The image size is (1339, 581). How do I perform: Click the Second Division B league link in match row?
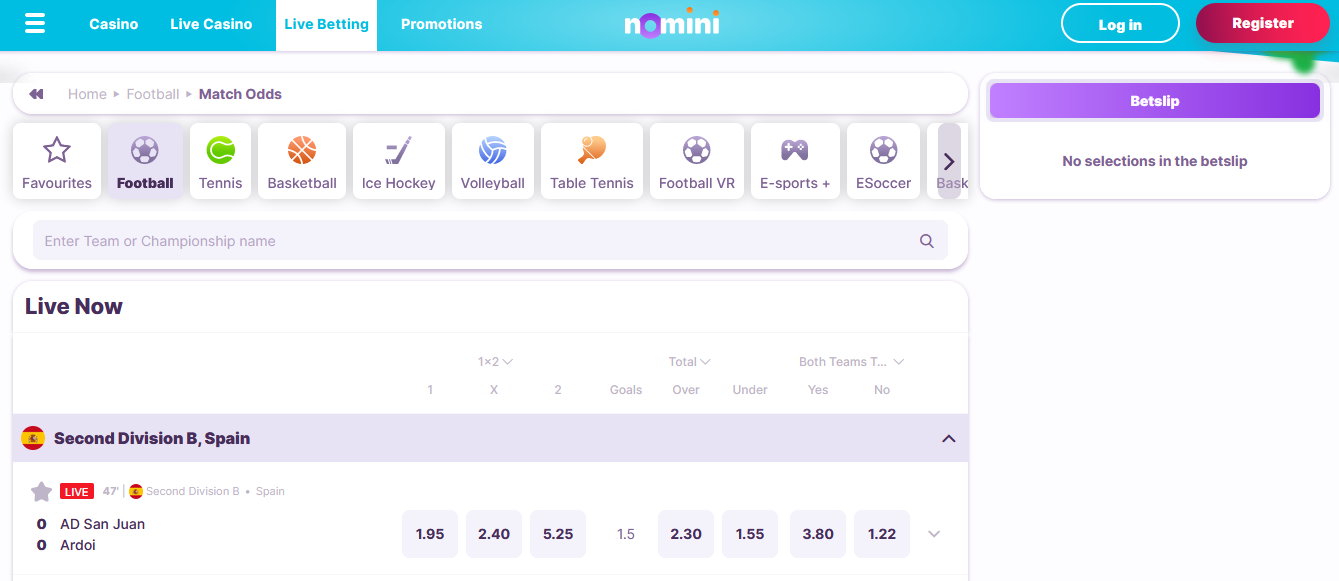(193, 491)
